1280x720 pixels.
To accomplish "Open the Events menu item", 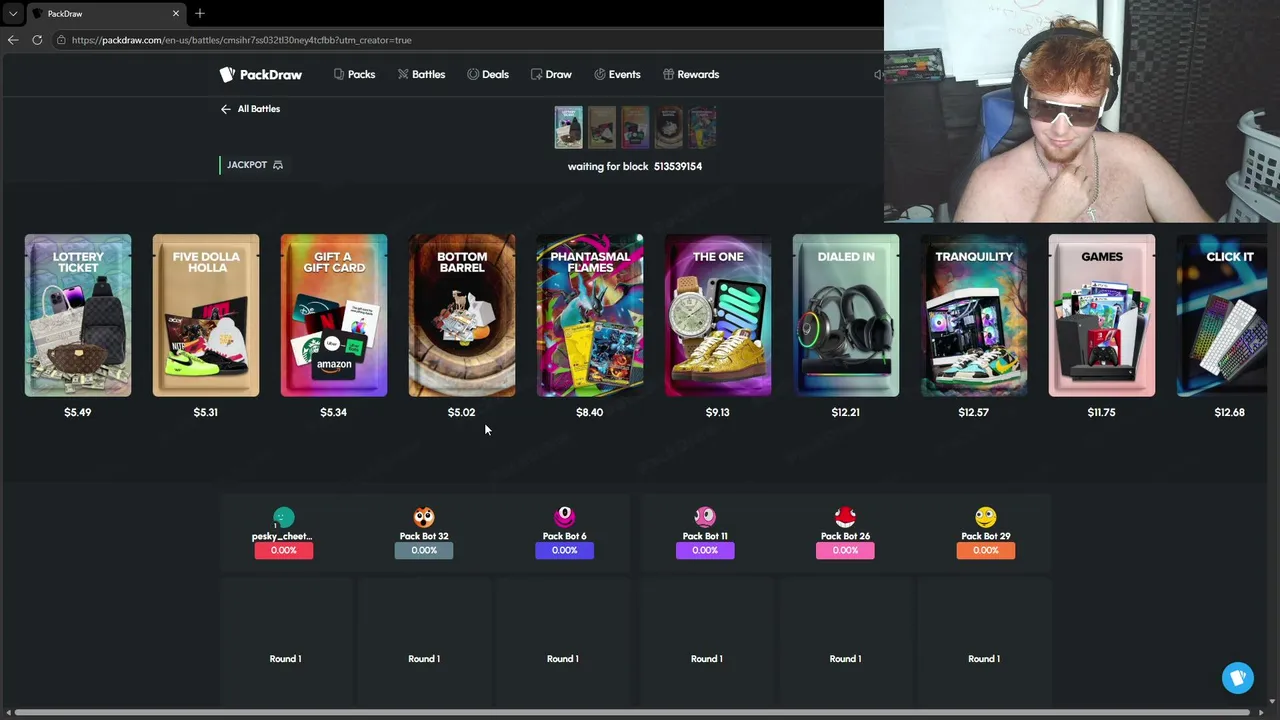I will [x=617, y=74].
